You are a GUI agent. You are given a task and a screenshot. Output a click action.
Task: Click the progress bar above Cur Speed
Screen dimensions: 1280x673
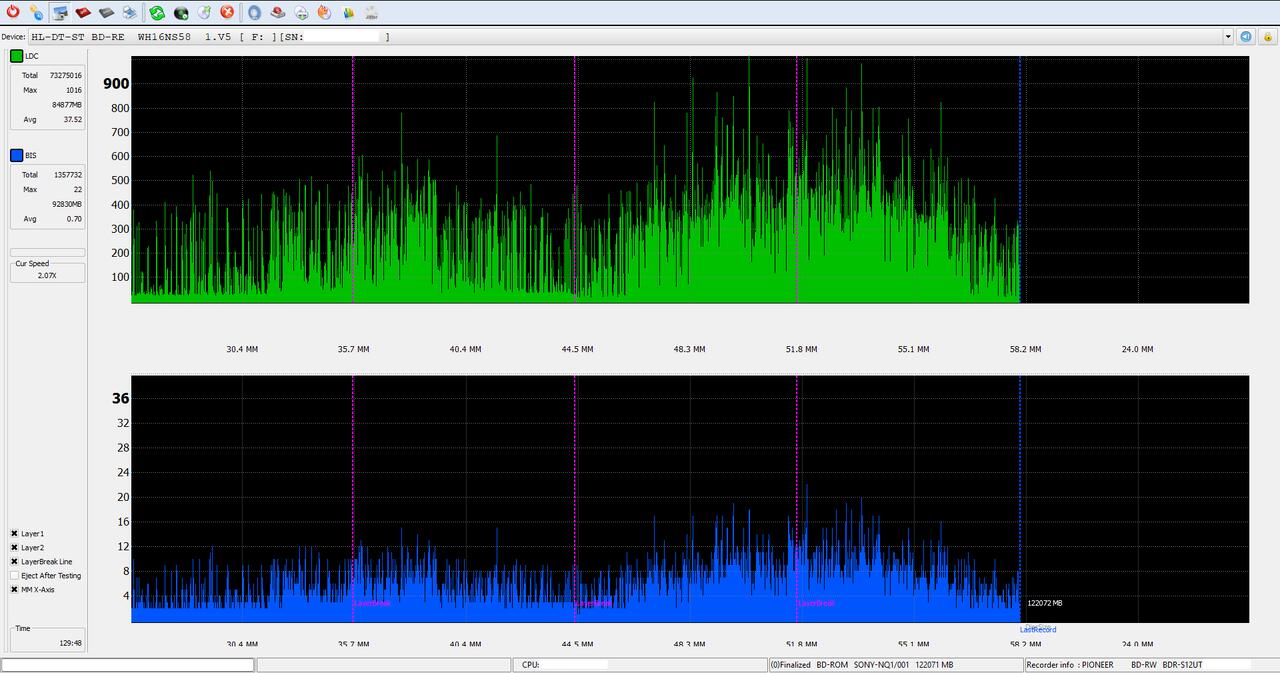[47, 252]
